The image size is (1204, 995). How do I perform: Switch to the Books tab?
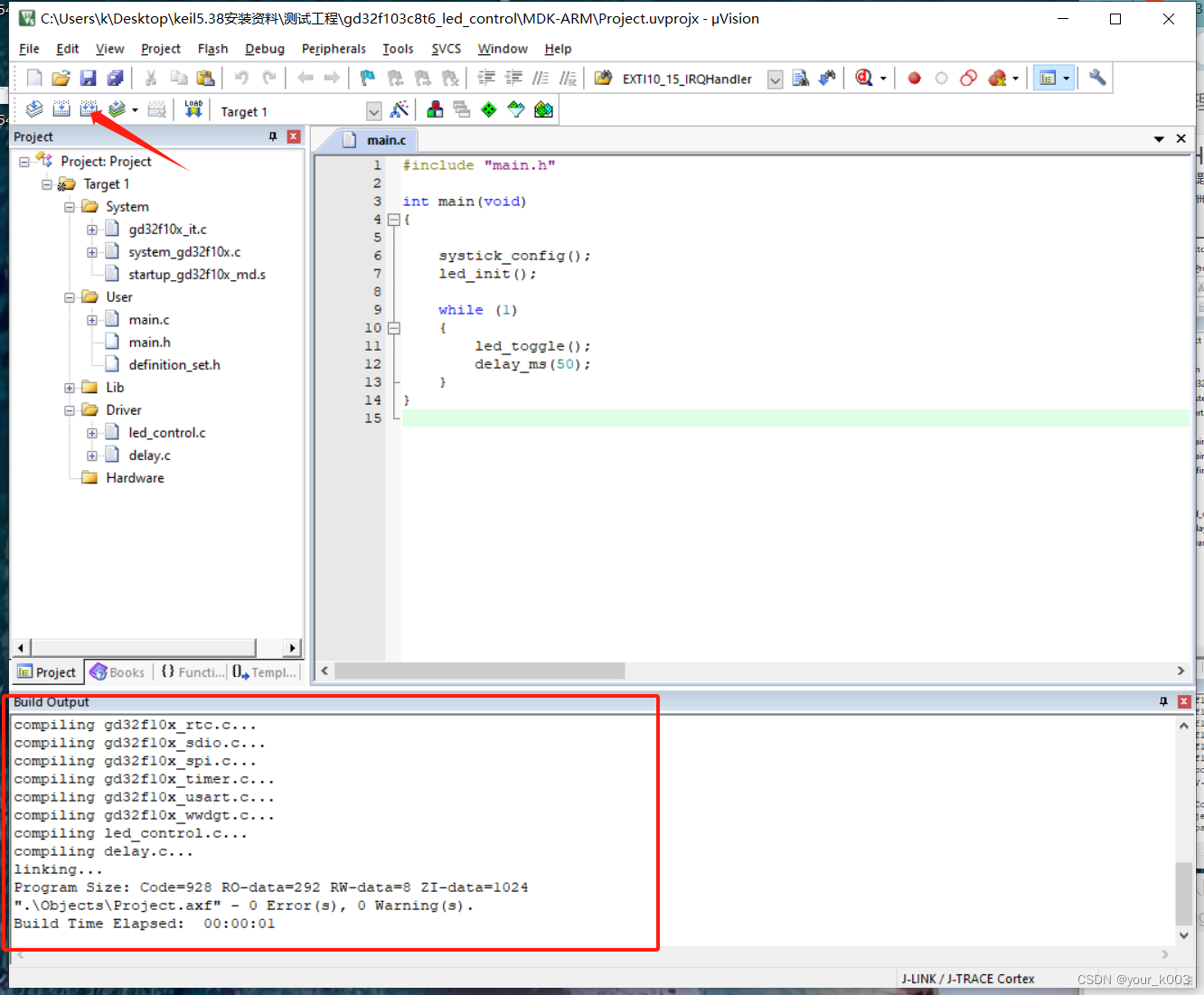click(x=118, y=672)
